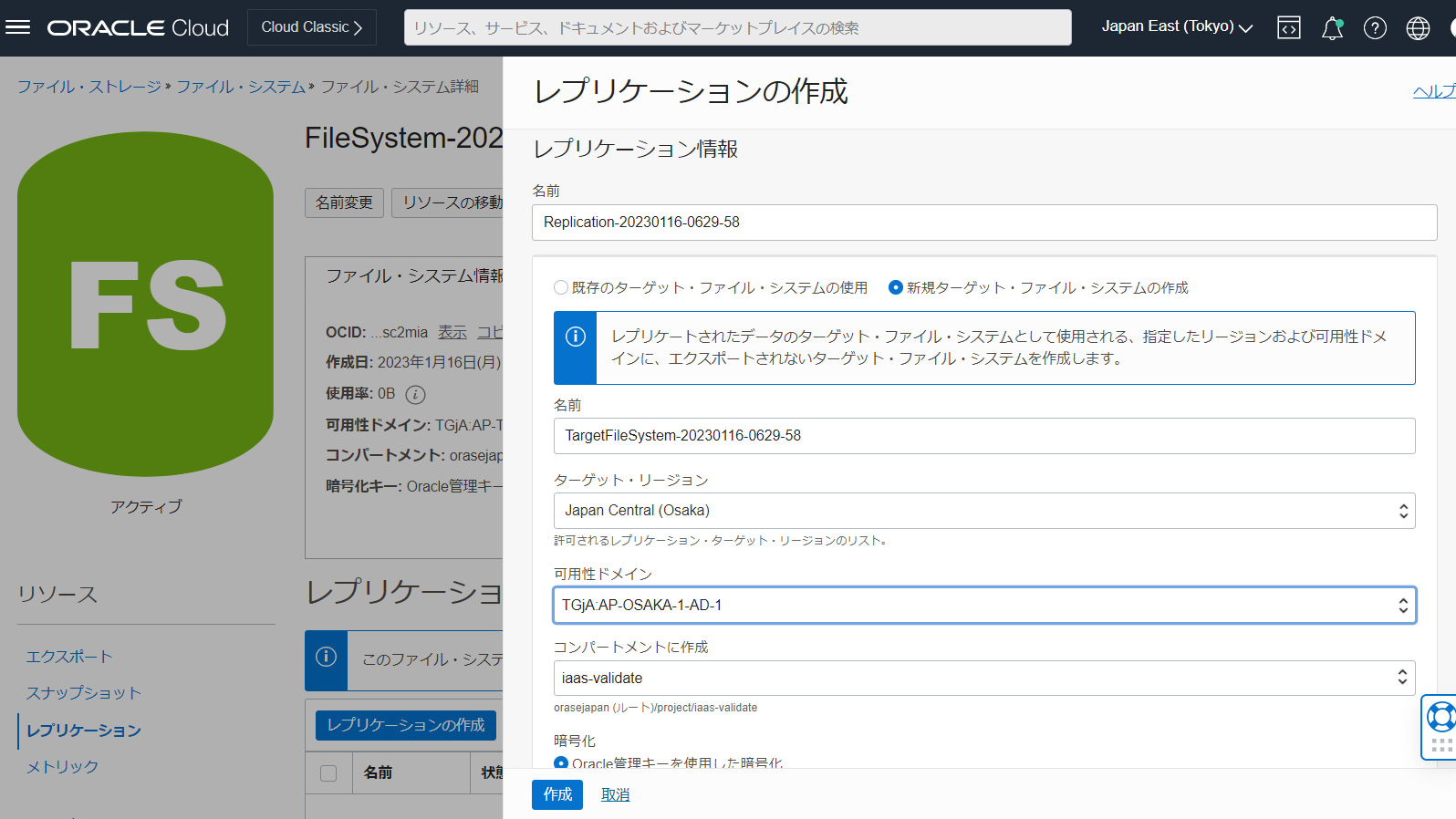Image resolution: width=1456 pixels, height=819 pixels.
Task: Tick the select-all checkbox in replication table
Action: click(x=328, y=773)
